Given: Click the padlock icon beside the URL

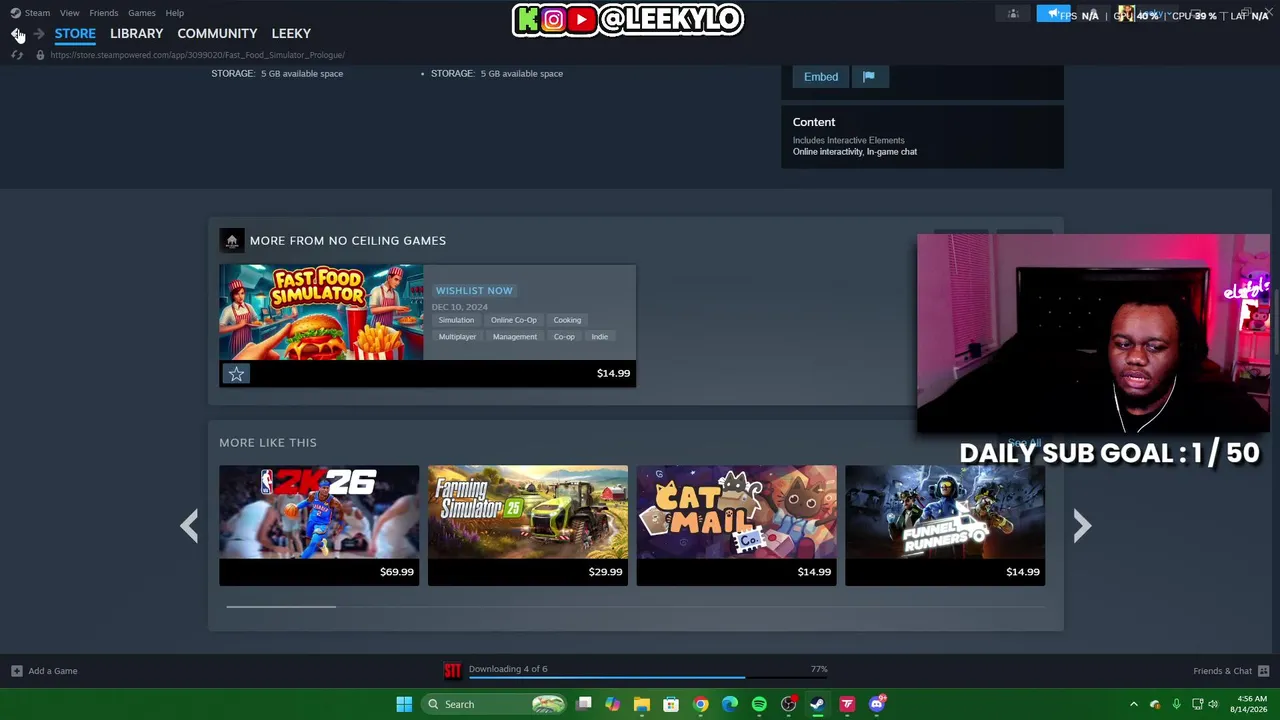Looking at the screenshot, I should point(40,55).
